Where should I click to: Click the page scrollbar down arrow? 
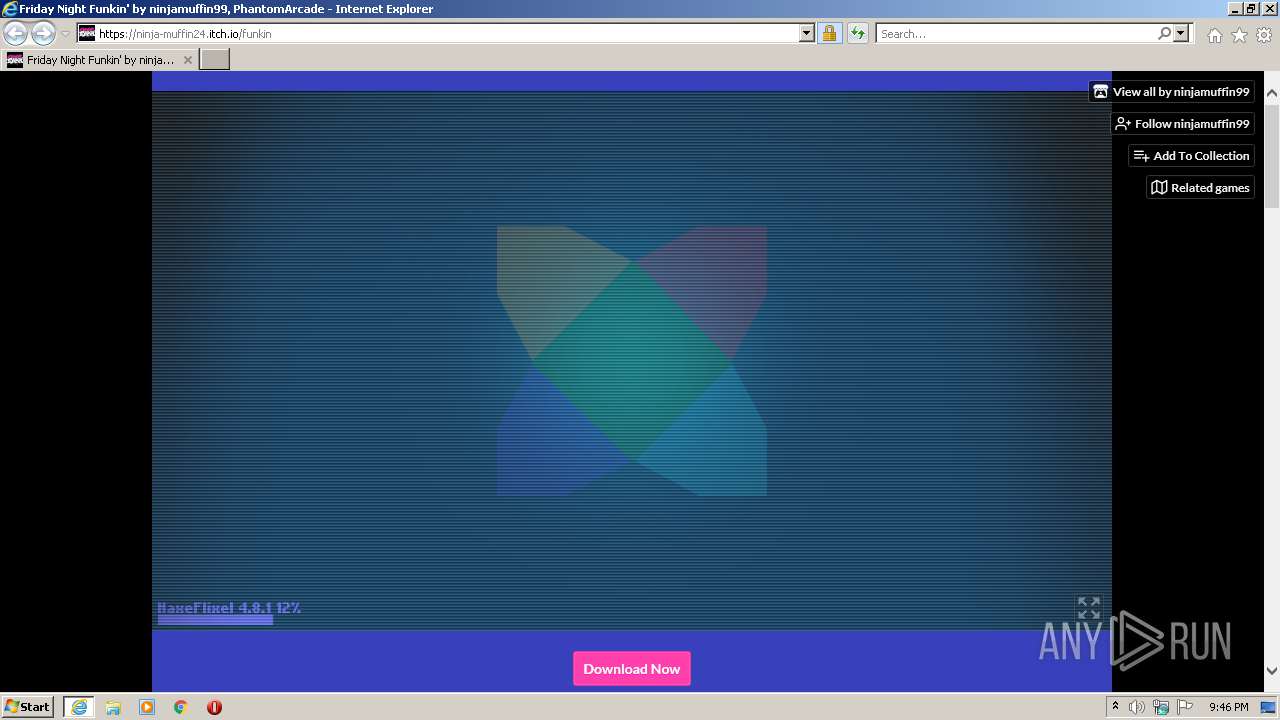[1272, 671]
